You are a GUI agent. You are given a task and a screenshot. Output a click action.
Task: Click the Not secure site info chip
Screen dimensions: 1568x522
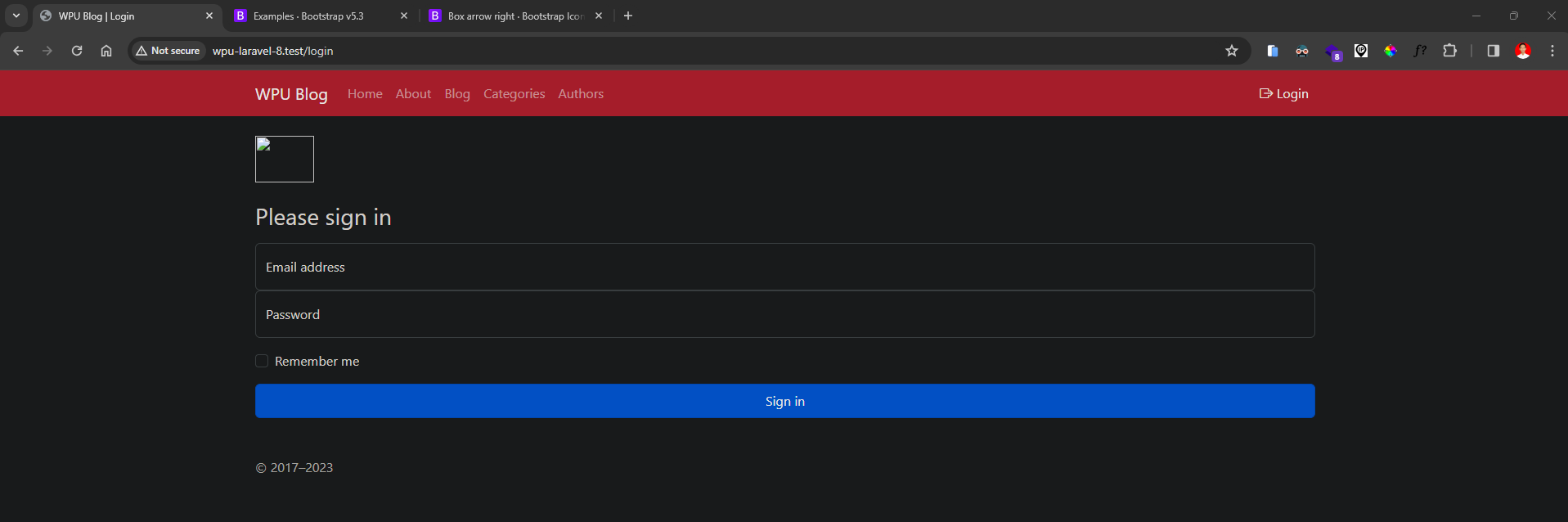tap(168, 51)
